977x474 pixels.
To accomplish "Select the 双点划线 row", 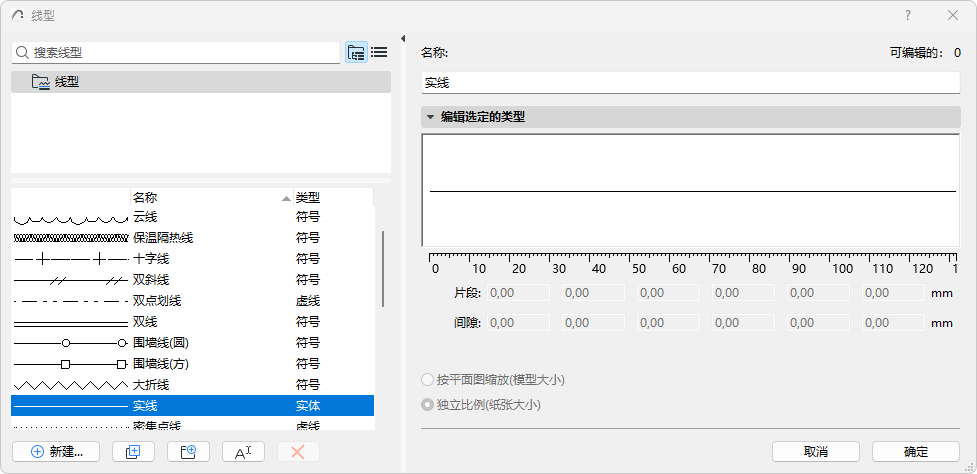I will click(193, 301).
